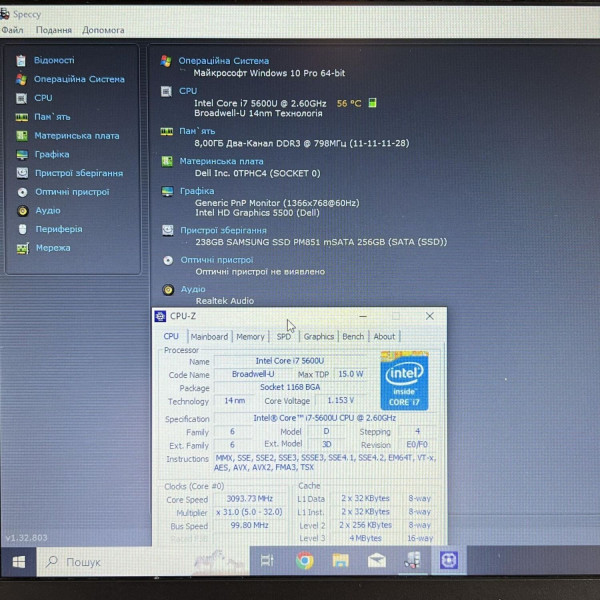Open Пристрої зберігання in sidebar
The image size is (600, 600).
[x=79, y=173]
